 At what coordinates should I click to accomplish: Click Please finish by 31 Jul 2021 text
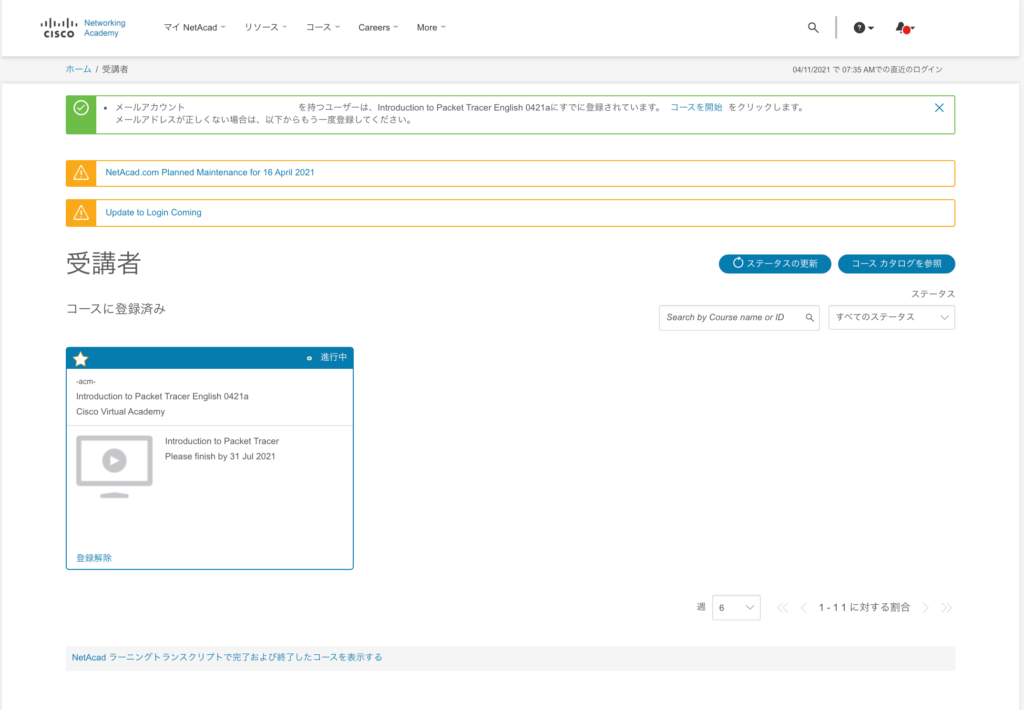pos(220,457)
